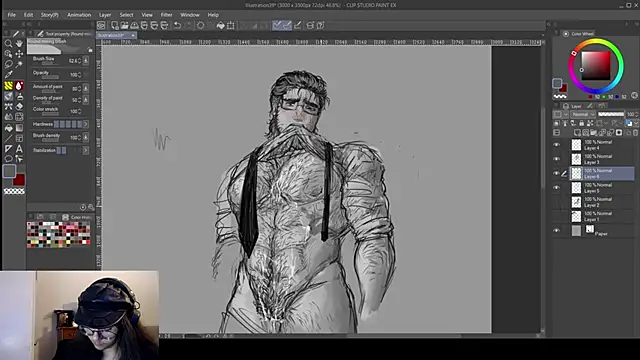Open the Normal blending mode dropdown
Viewport: 640px width, 360px height.
pos(583,114)
